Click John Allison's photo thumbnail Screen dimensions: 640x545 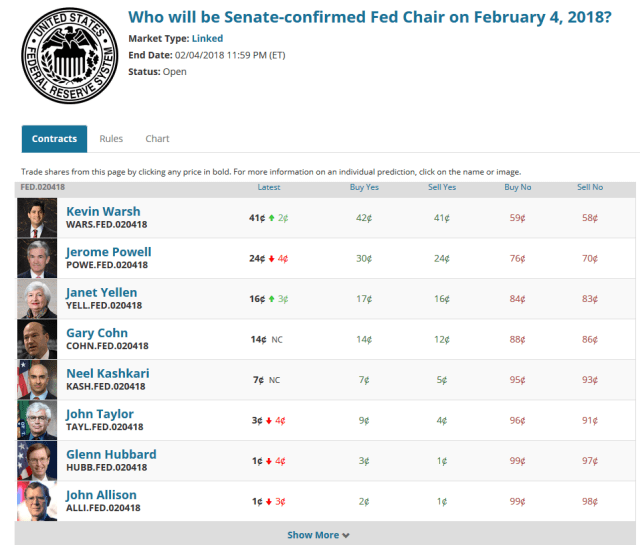coord(37,501)
